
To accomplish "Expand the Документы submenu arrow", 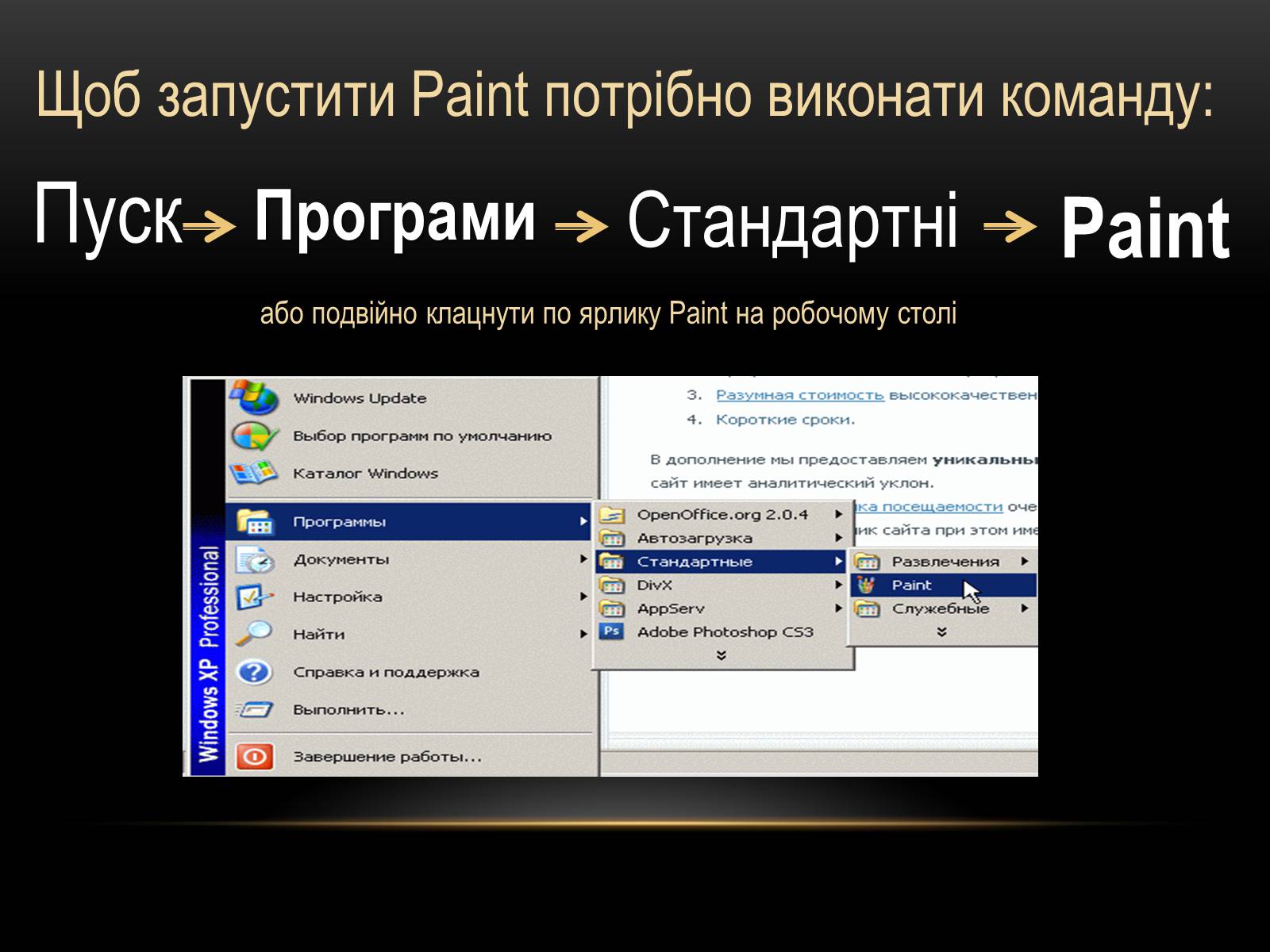I will (583, 559).
